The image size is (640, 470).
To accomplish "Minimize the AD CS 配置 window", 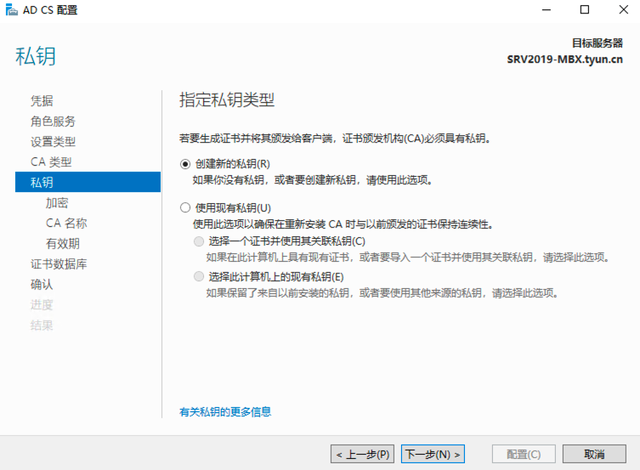I will pos(547,9).
